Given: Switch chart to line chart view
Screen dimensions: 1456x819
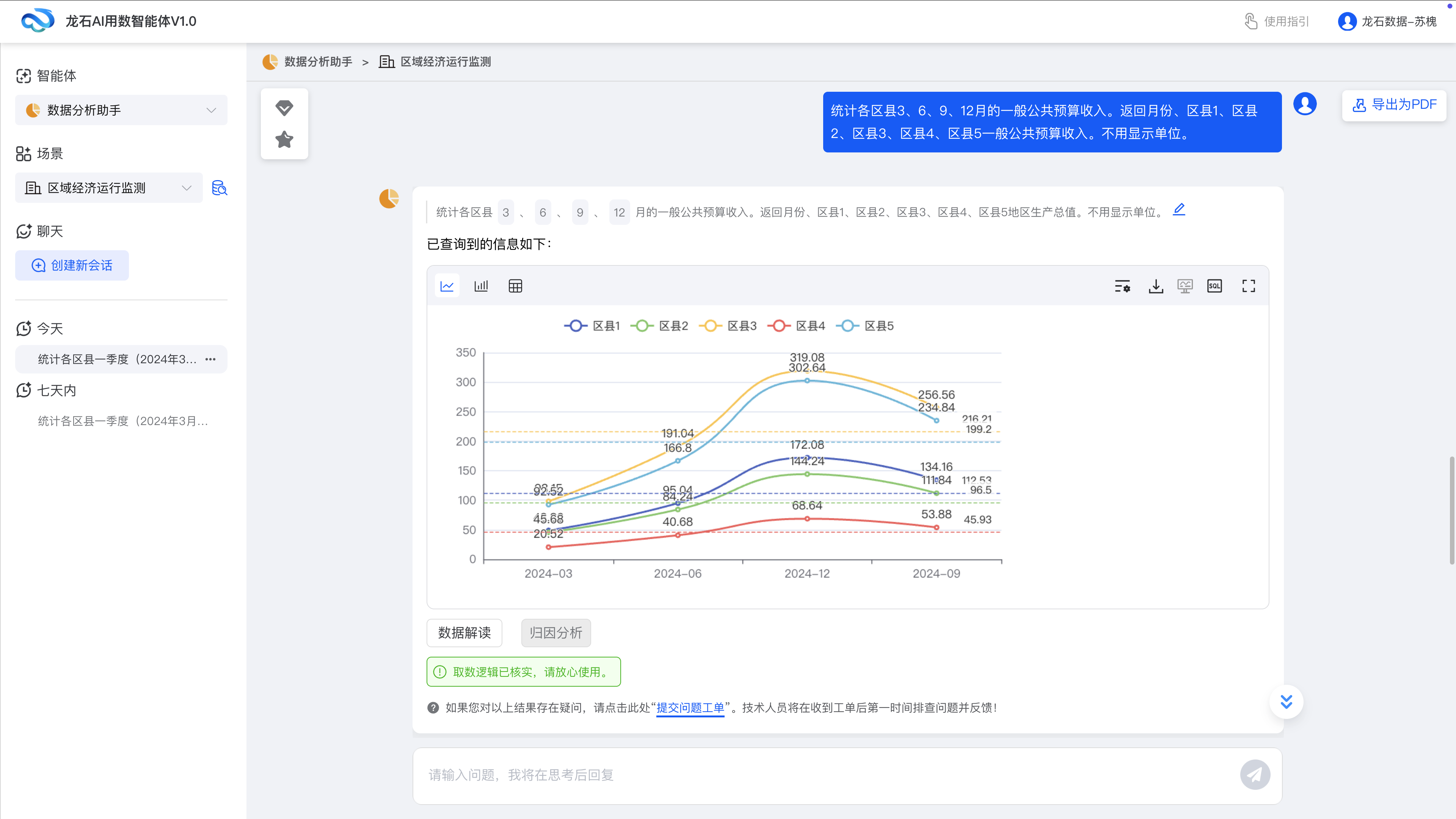Looking at the screenshot, I should 447,286.
